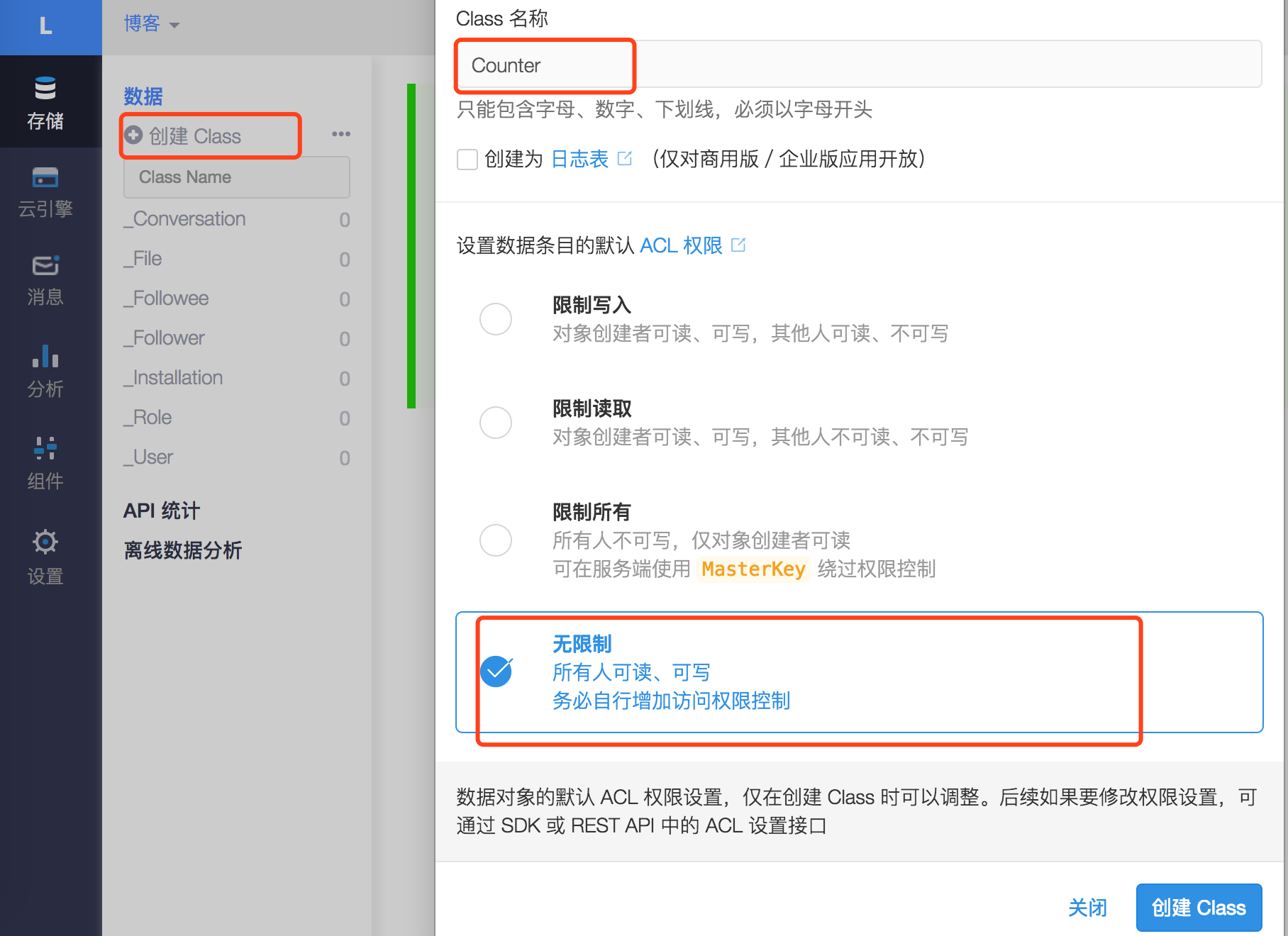Click the 务必自行增加访问权限控制 text
This screenshot has height=936, width=1288.
coord(671,701)
